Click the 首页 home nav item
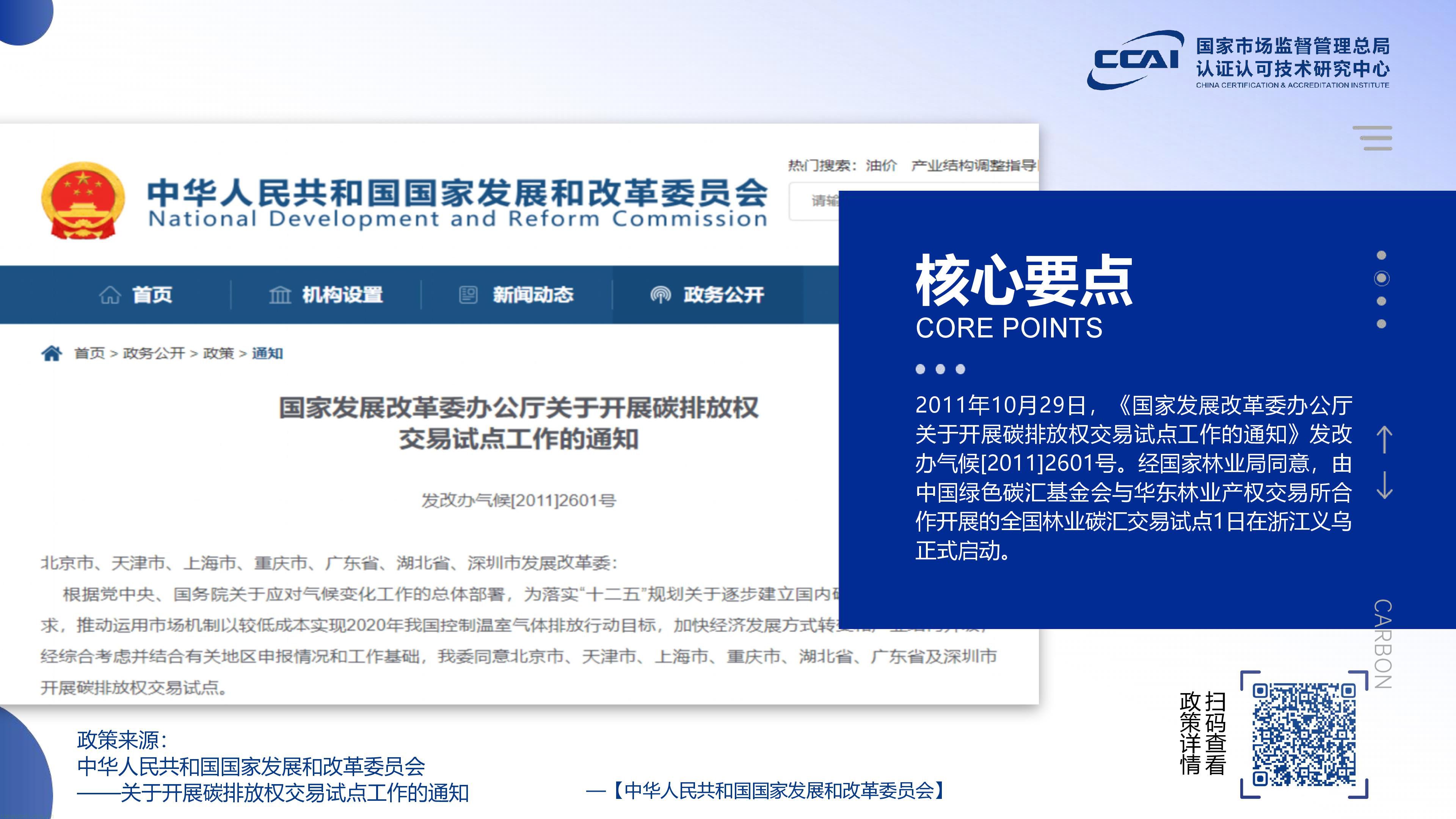 point(136,295)
